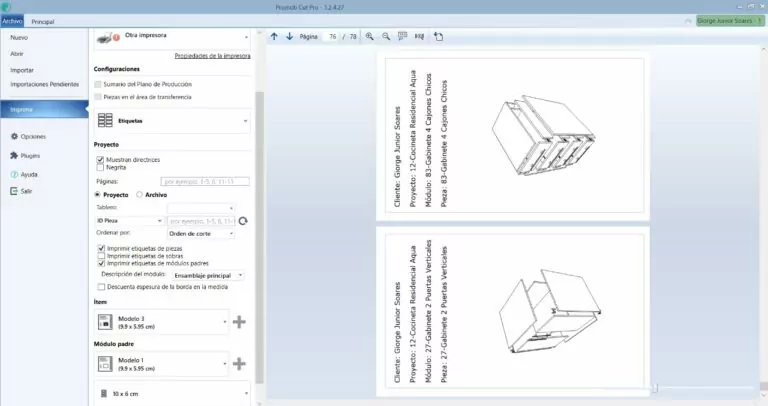Go to previous page with up arrow
768x406 pixels.
coord(274,36)
